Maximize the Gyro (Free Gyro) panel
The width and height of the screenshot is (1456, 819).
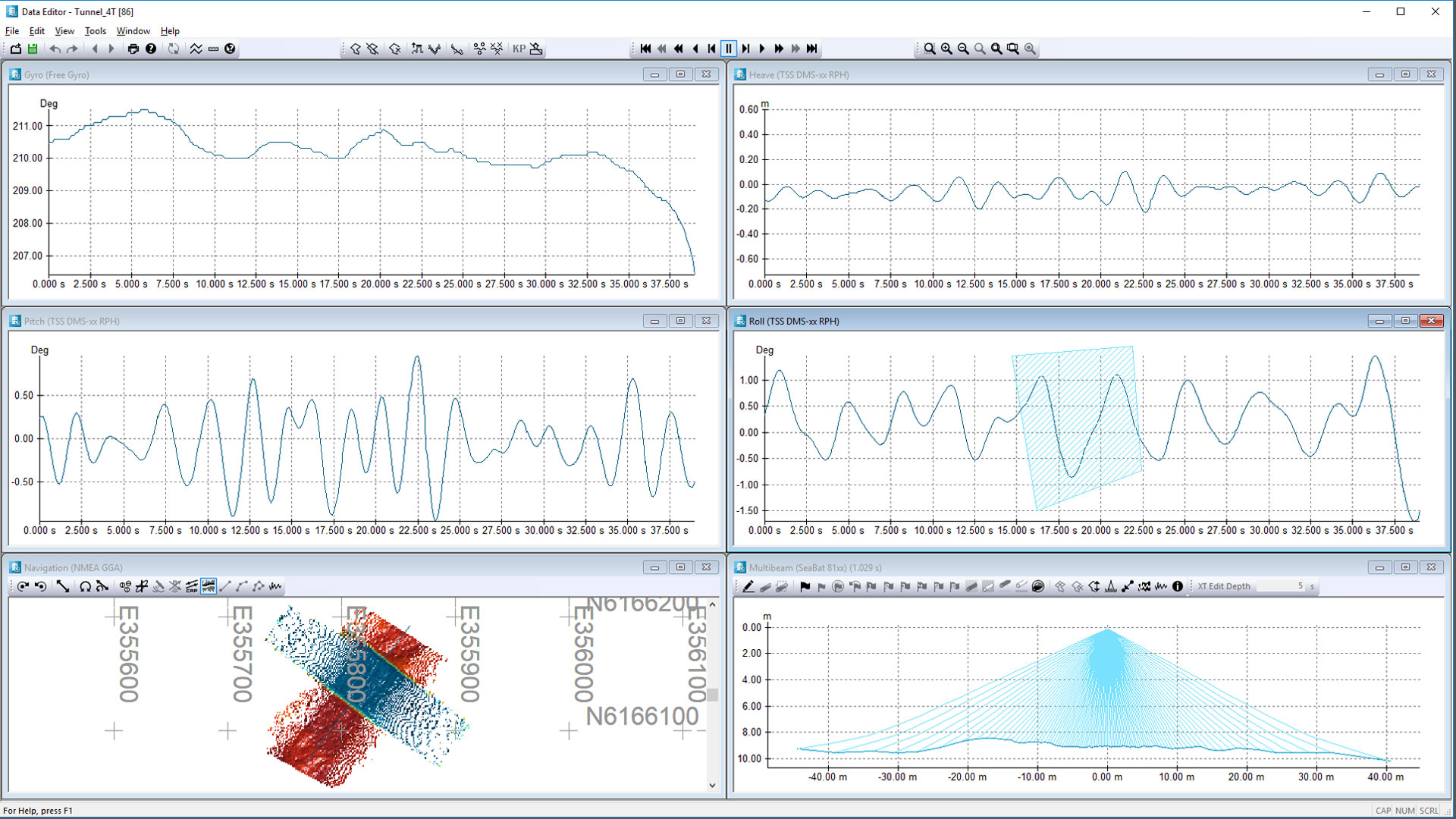coord(680,74)
